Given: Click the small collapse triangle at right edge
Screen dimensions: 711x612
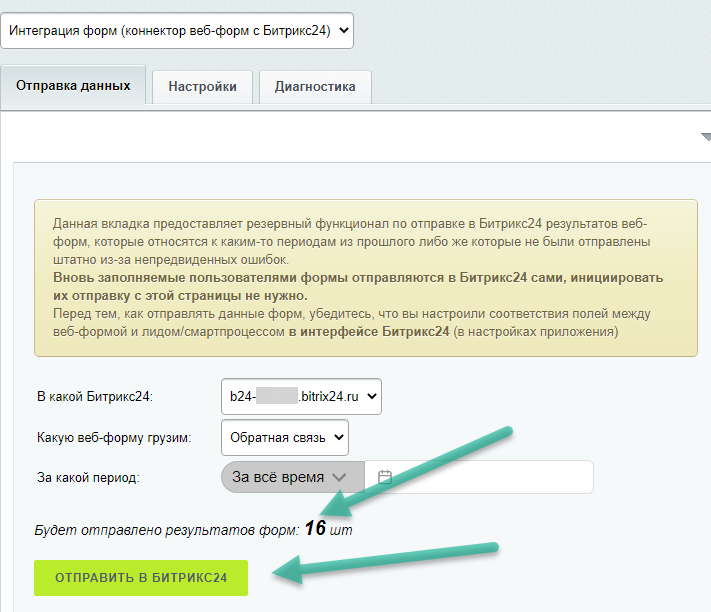Looking at the screenshot, I should 704,137.
